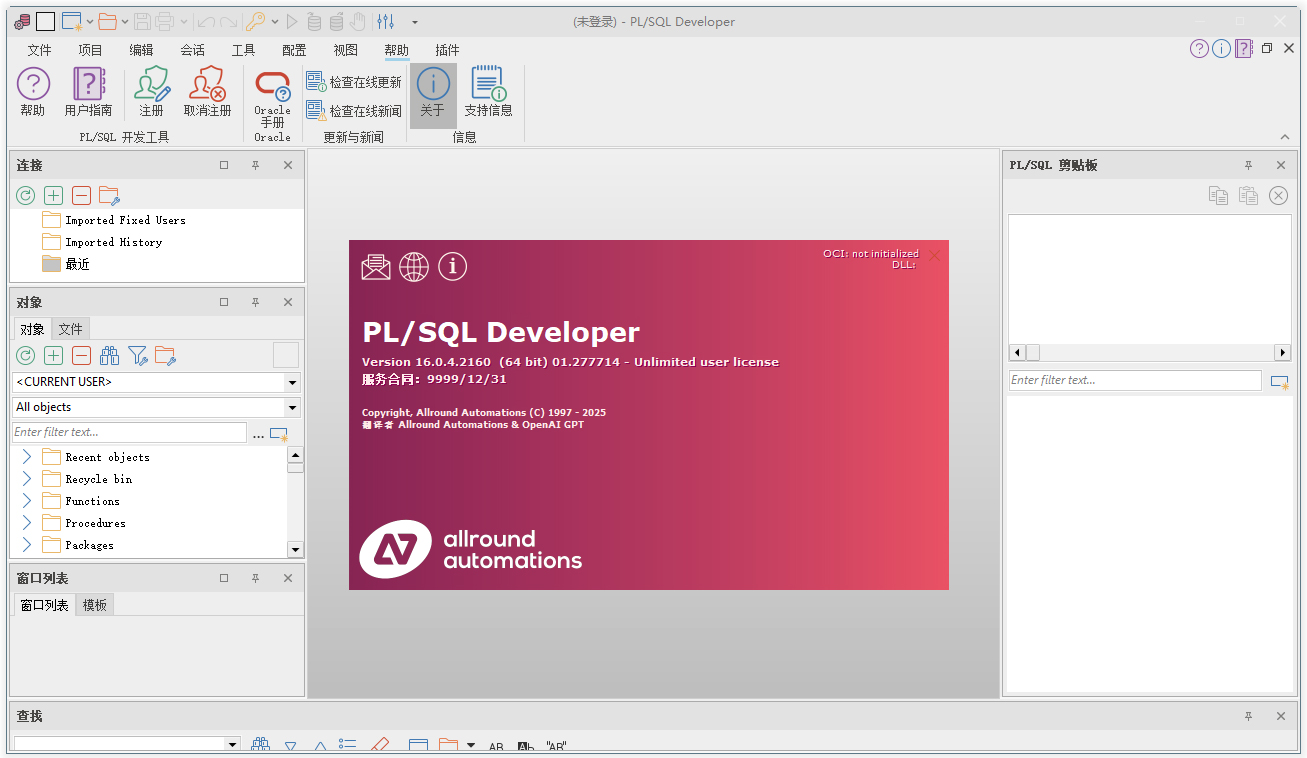Click the preferences sliders icon in toolbar
Image resolution: width=1307 pixels, height=758 pixels.
click(x=385, y=20)
